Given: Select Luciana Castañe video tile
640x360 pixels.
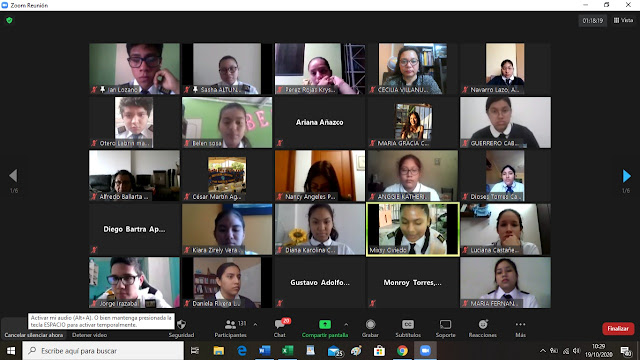Looking at the screenshot, I should [x=505, y=229].
